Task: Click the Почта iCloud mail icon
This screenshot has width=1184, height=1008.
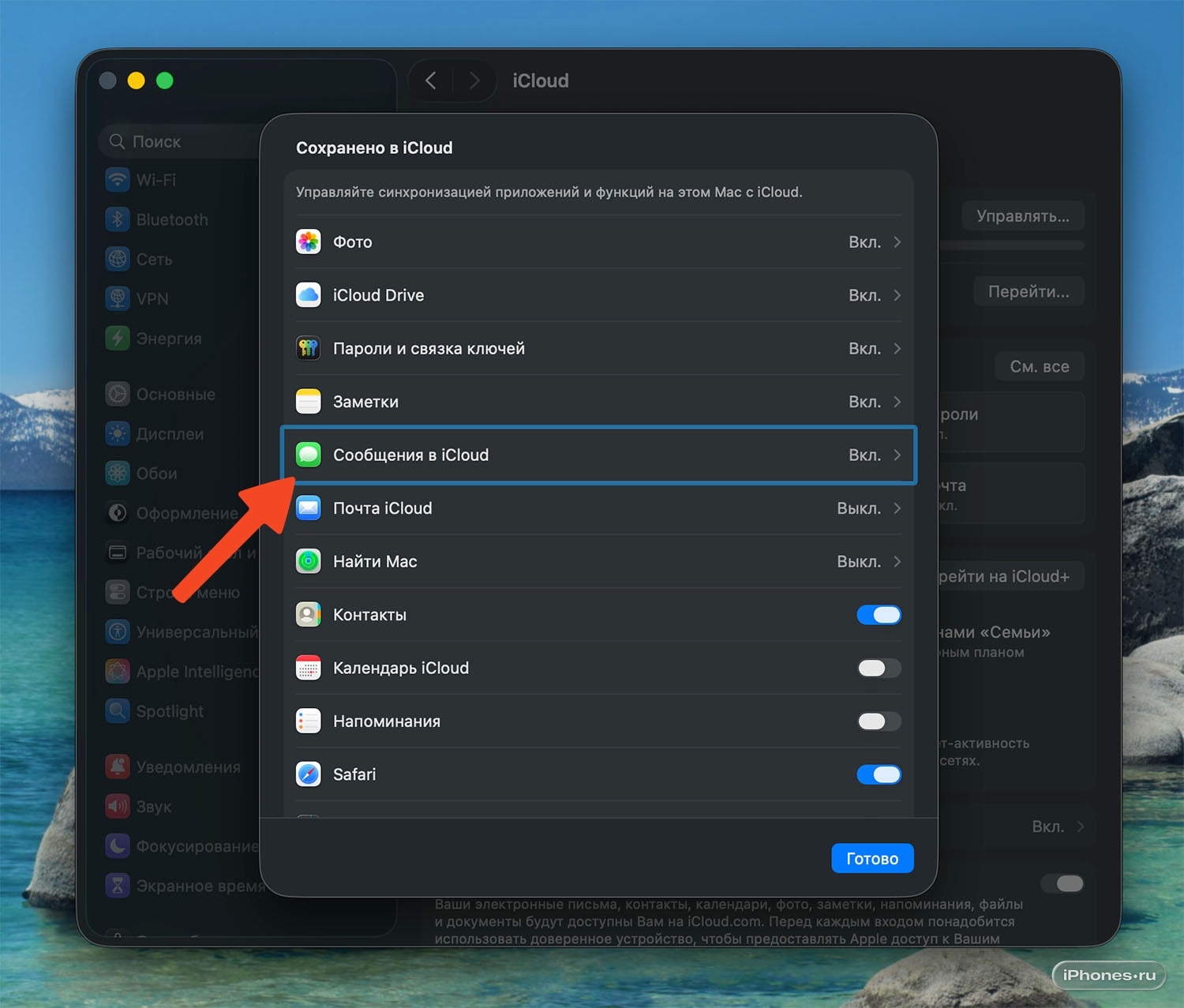Action: (x=308, y=508)
